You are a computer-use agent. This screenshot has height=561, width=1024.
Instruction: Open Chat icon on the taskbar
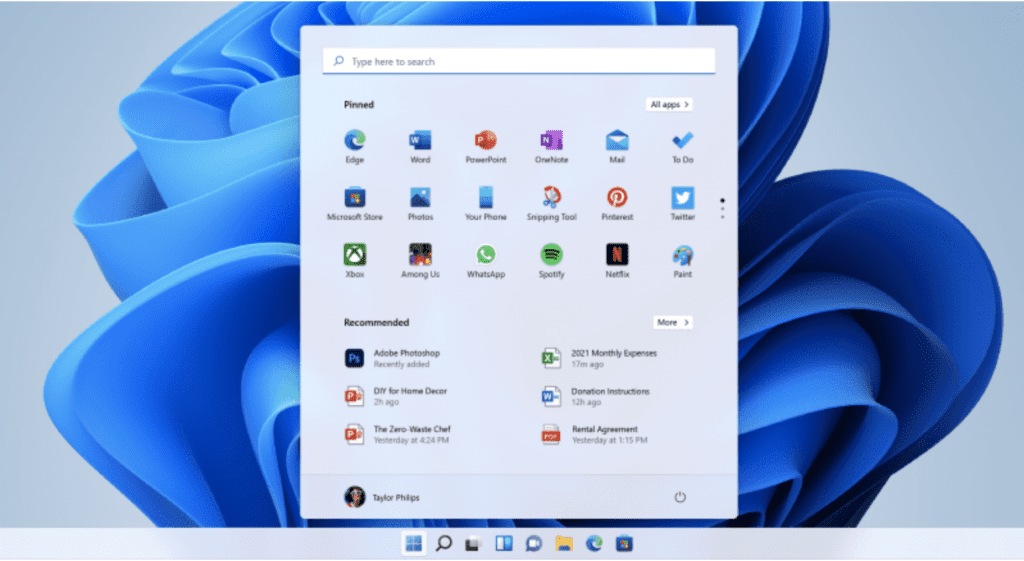point(534,543)
